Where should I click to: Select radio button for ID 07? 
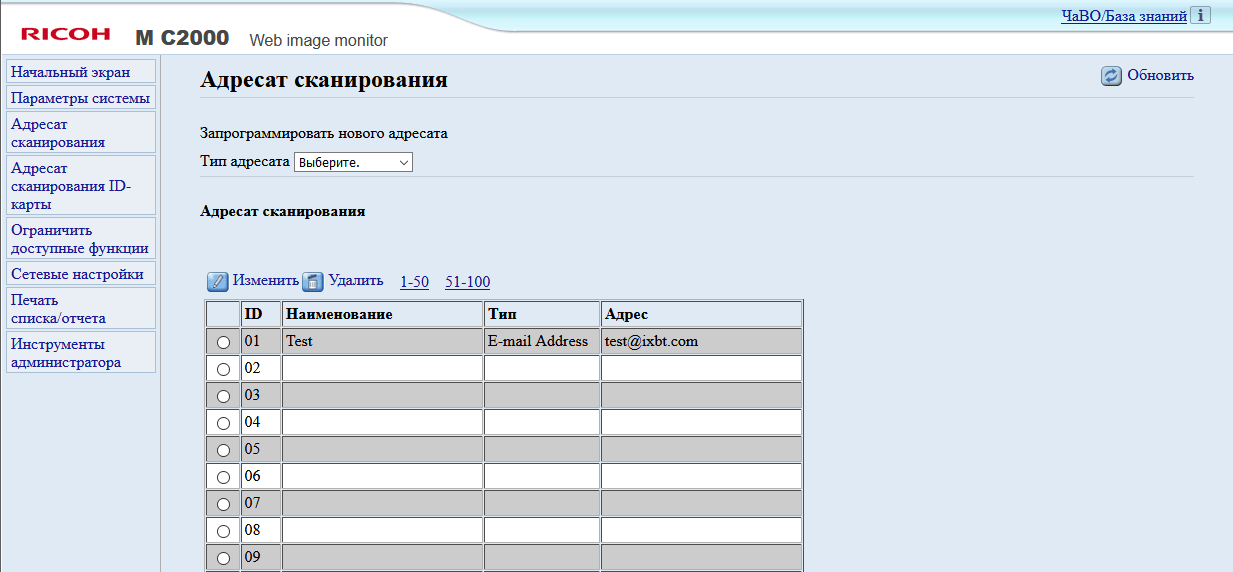click(223, 504)
